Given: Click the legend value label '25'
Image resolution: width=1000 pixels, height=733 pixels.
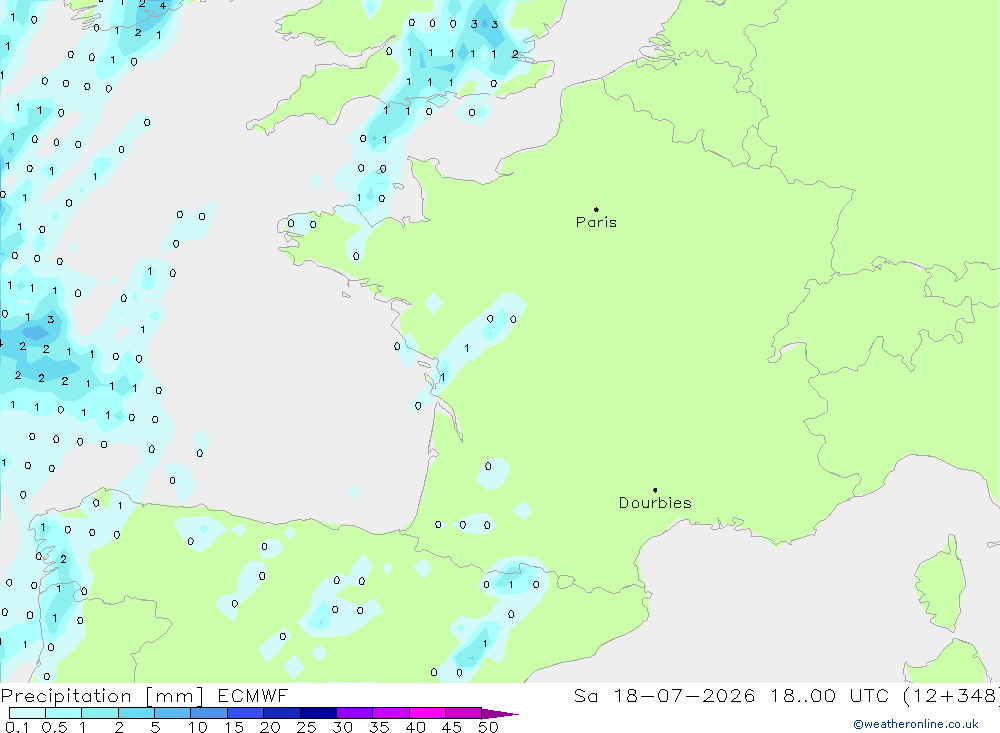Looking at the screenshot, I should (x=307, y=727).
